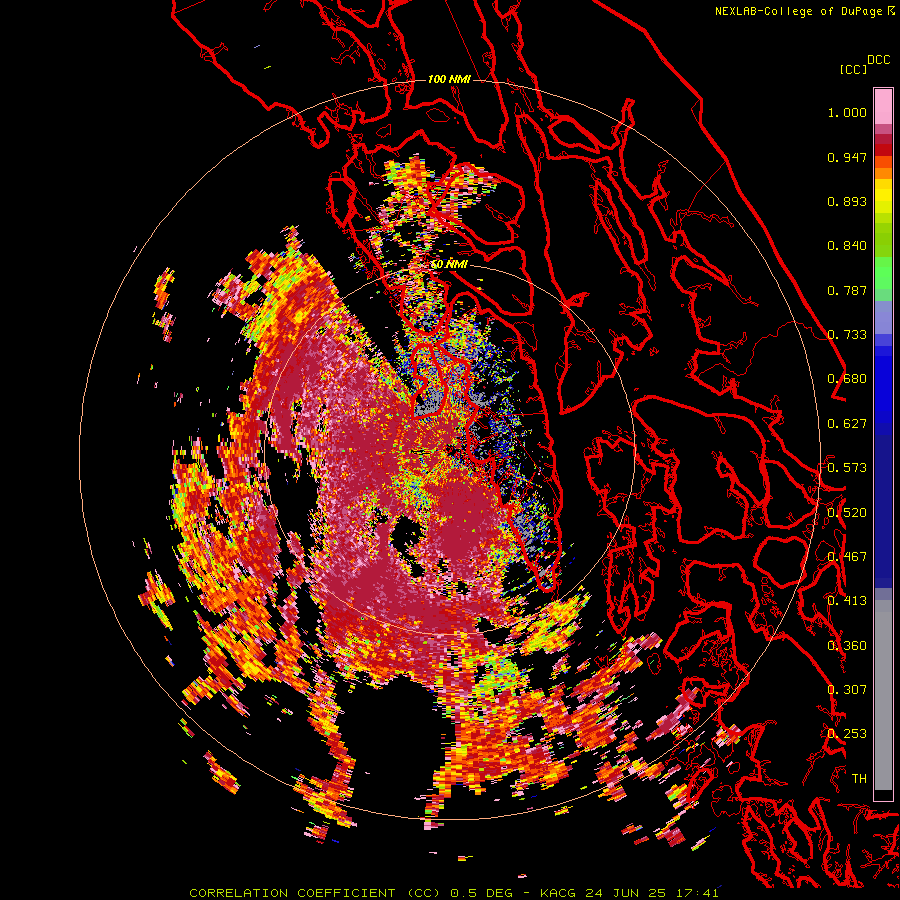
Task: Pick the light pink swatch atop the color bar
Action: point(883,106)
